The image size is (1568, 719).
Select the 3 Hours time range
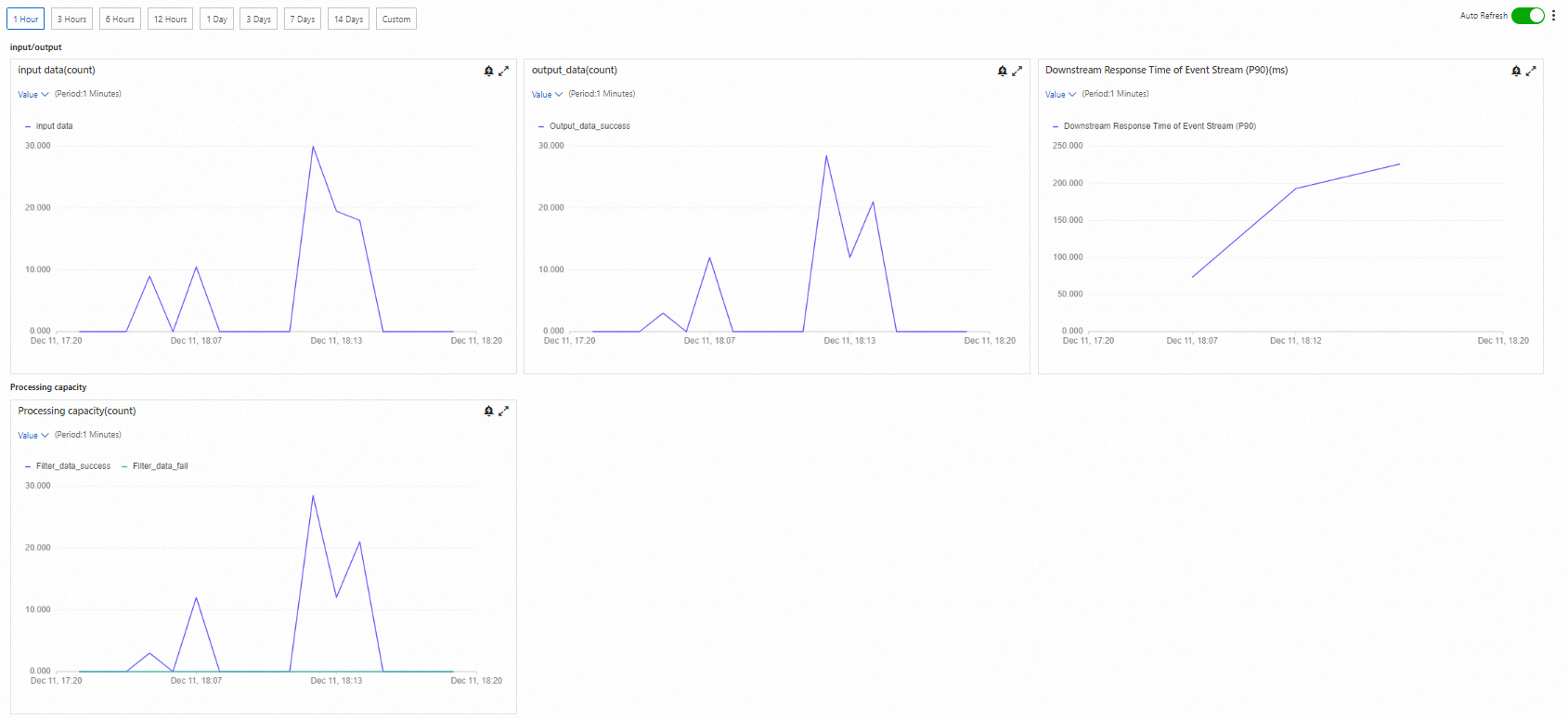(x=72, y=19)
